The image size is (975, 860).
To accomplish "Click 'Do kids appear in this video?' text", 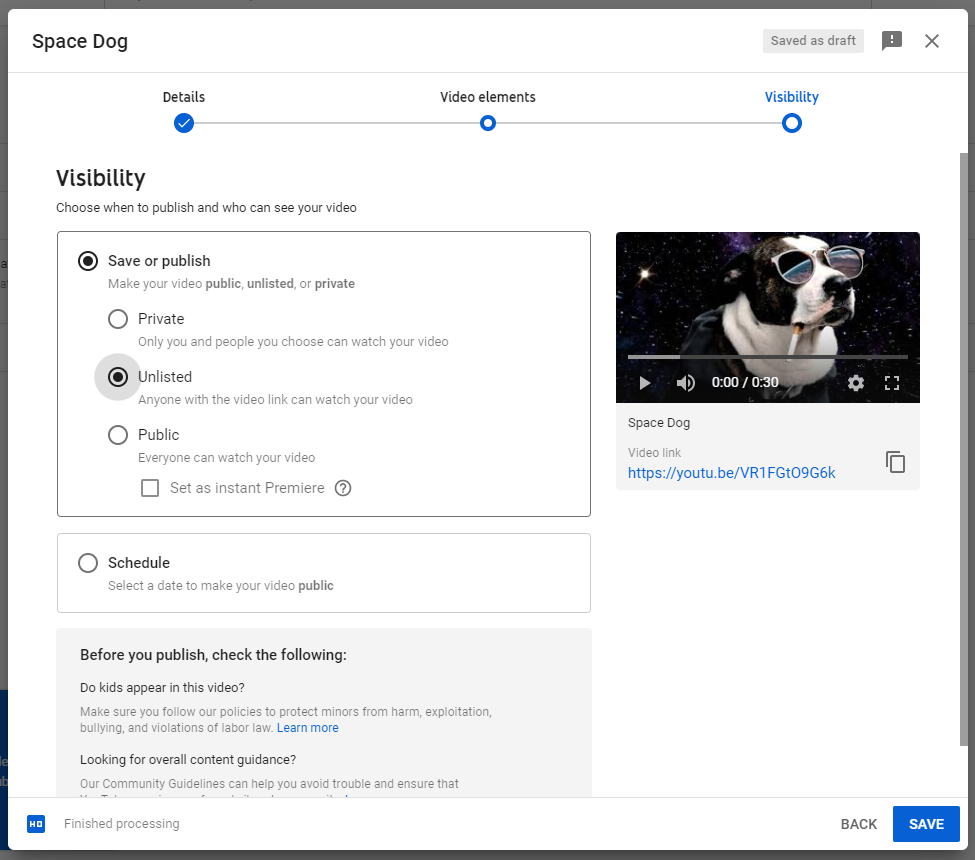I will [162, 688].
